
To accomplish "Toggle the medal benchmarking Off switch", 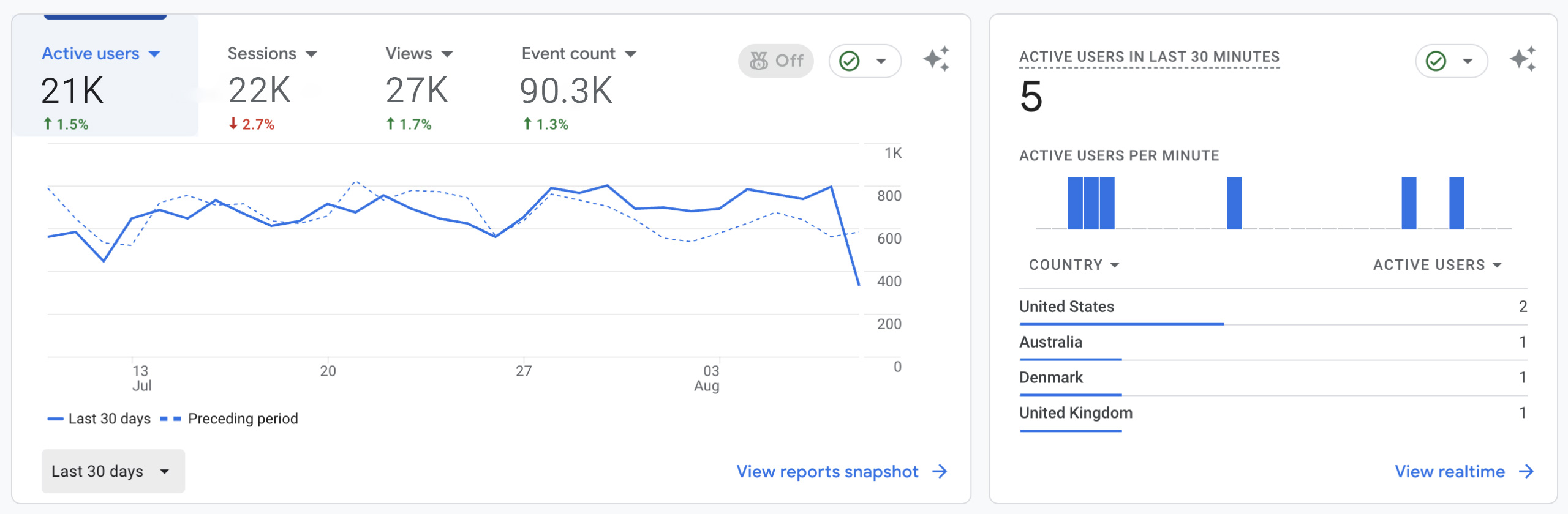I will [775, 61].
